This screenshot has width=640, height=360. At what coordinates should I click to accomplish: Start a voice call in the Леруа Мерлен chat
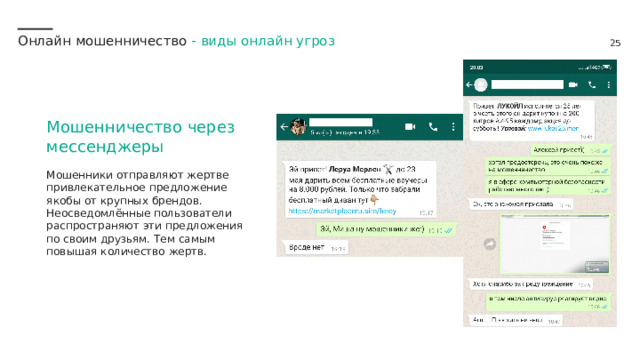click(433, 127)
